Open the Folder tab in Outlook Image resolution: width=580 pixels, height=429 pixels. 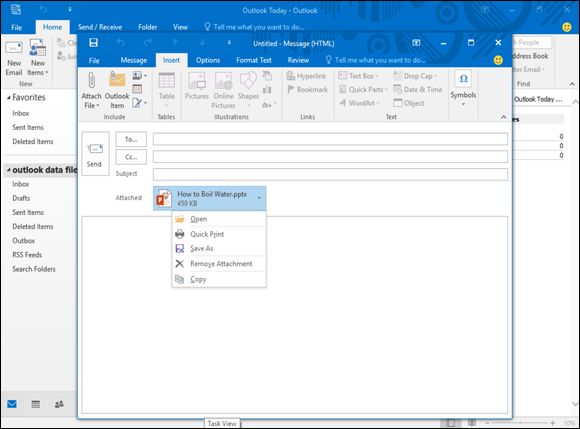click(x=148, y=27)
